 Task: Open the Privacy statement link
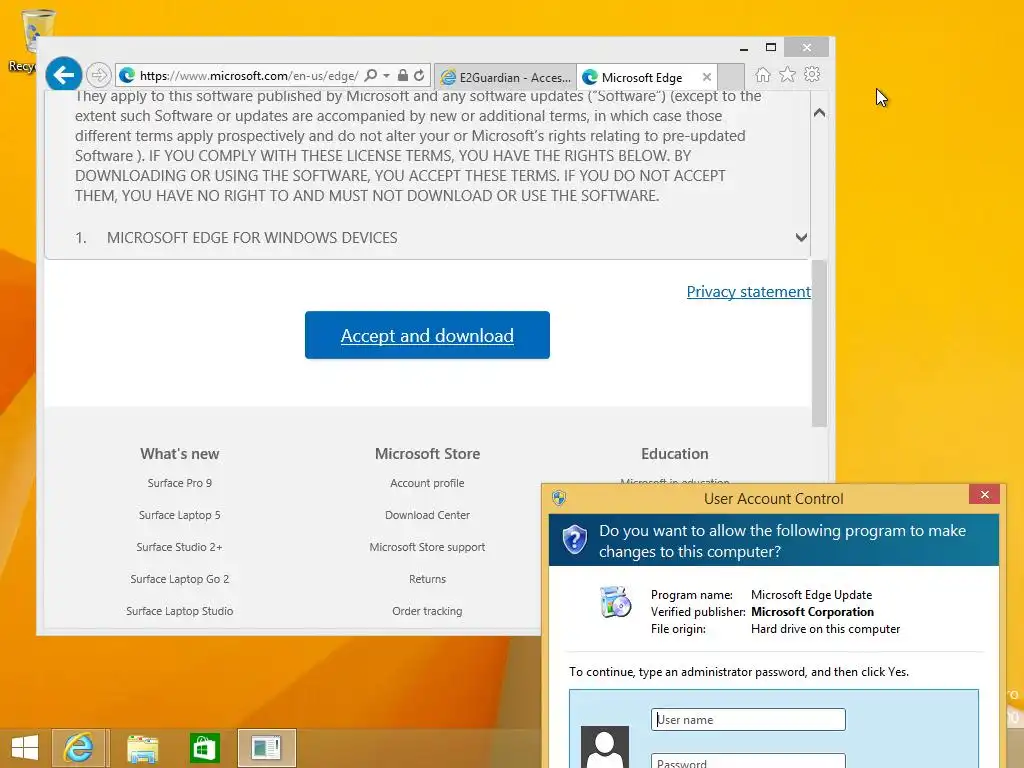tap(748, 292)
